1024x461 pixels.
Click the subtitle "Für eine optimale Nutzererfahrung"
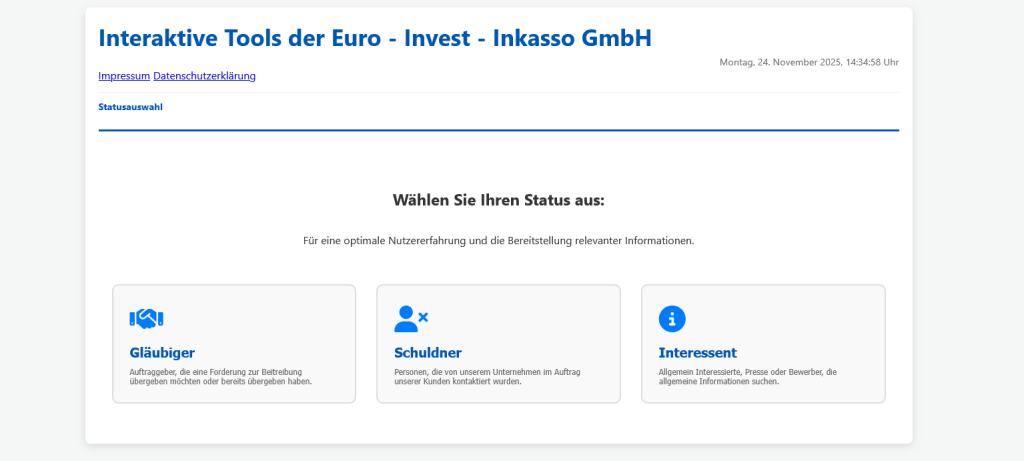[499, 240]
